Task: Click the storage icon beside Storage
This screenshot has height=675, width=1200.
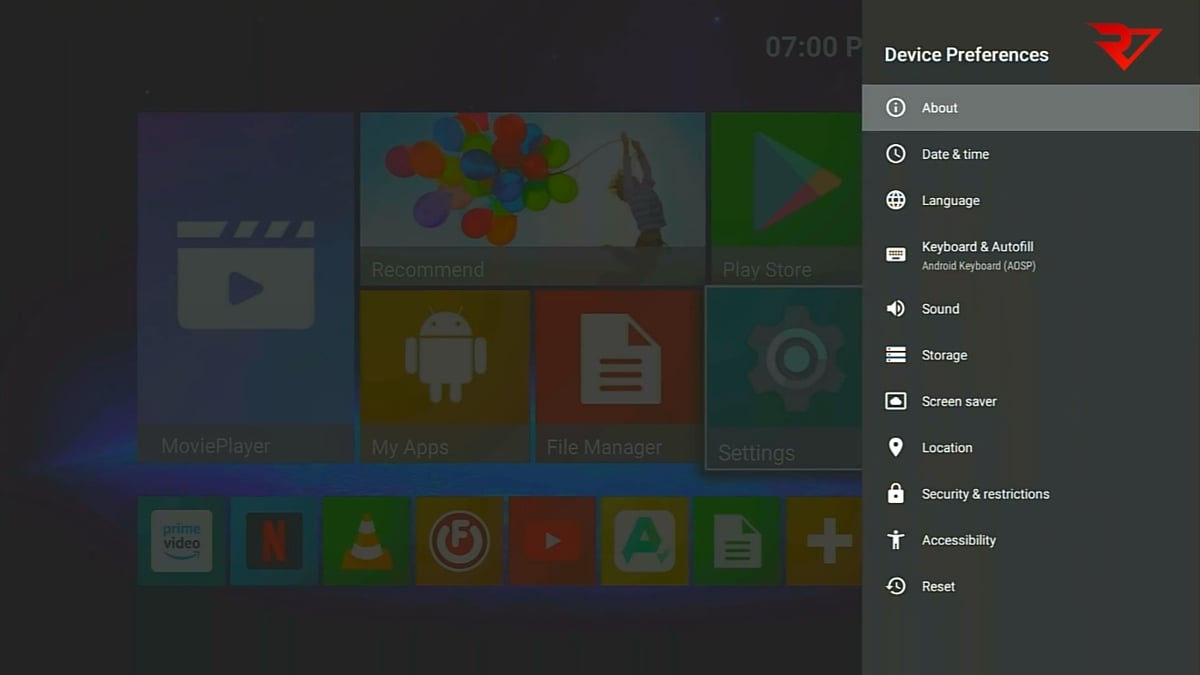Action: pyautogui.click(x=896, y=355)
